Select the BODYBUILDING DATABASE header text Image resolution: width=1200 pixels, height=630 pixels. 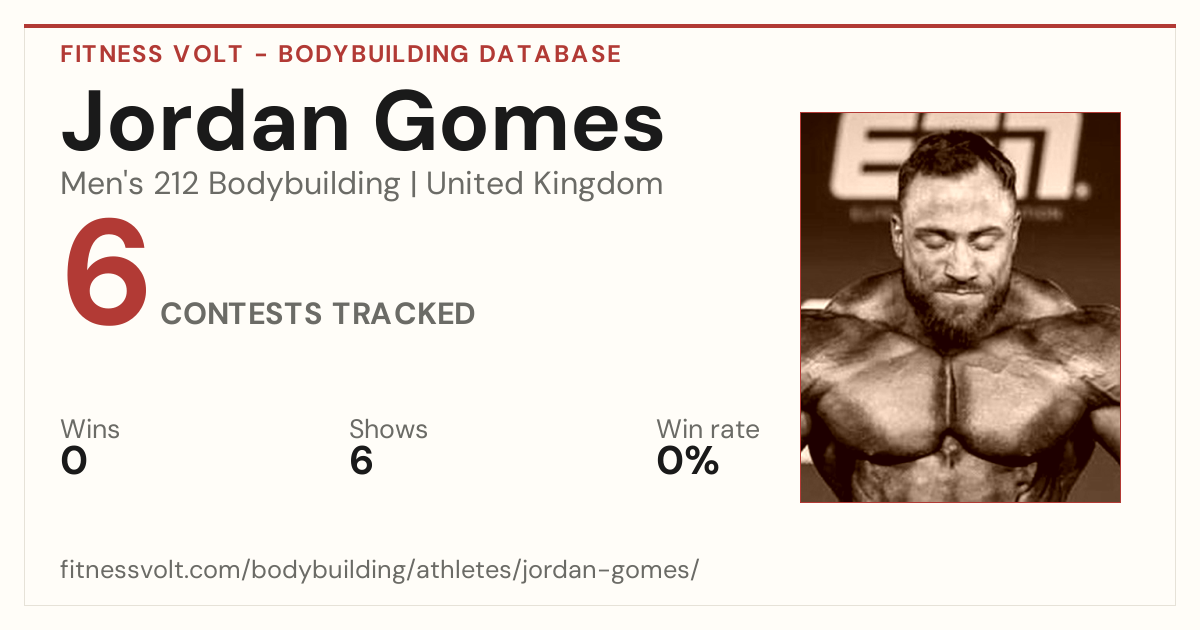point(450,54)
